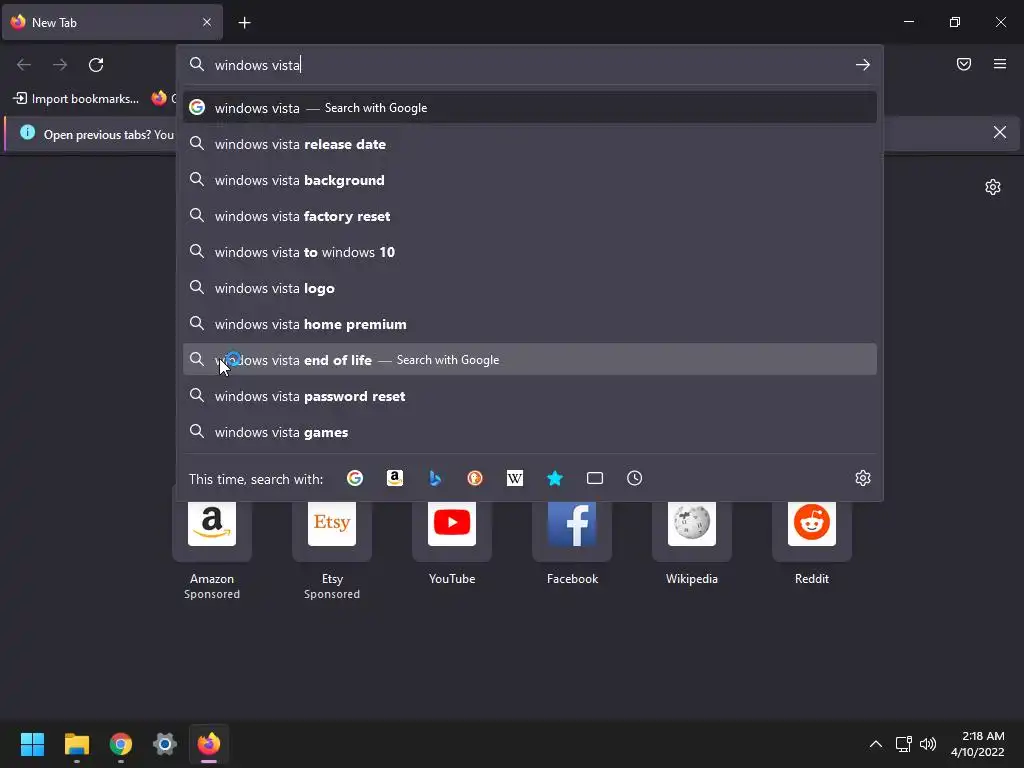Search history via the clock icon
This screenshot has width=1024, height=768.
[x=635, y=478]
